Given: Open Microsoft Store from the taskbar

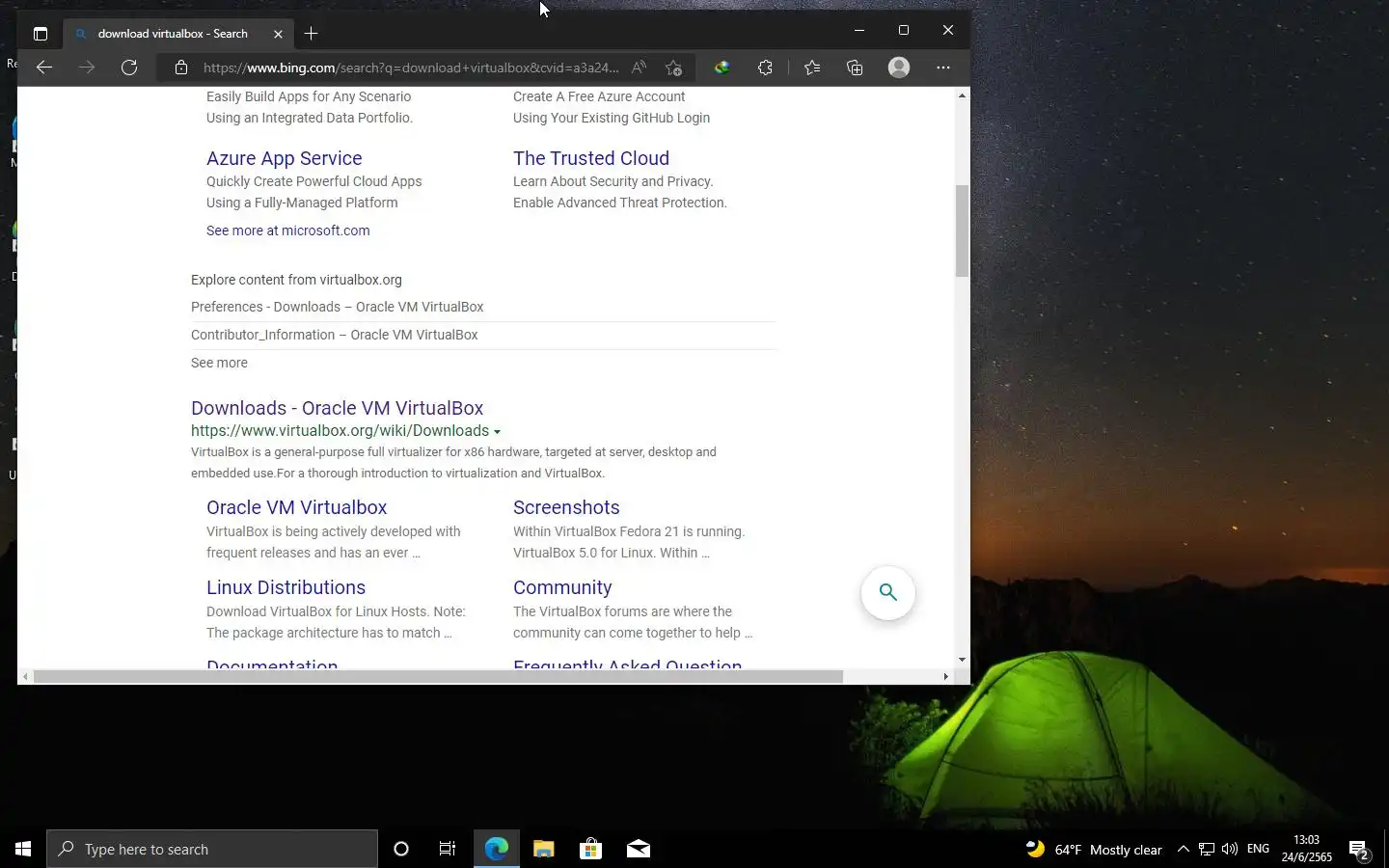Looking at the screenshot, I should (x=590, y=849).
